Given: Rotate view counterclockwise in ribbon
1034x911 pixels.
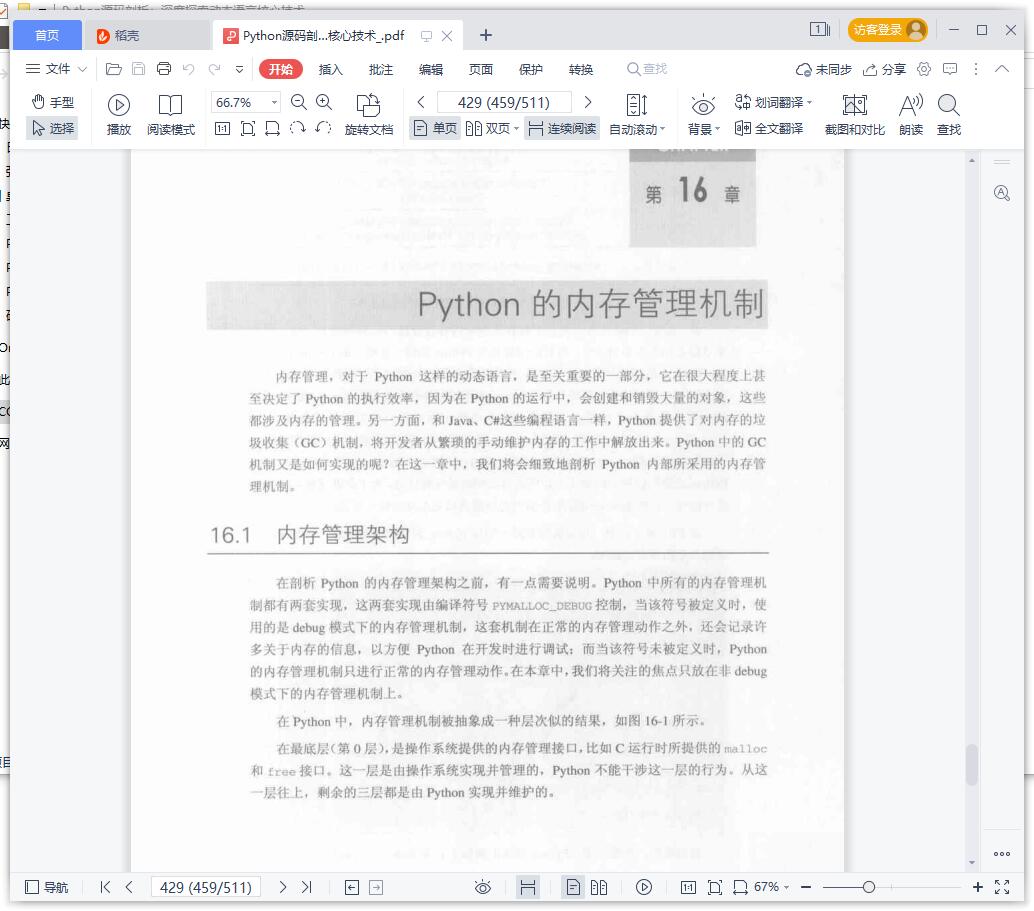Looking at the screenshot, I should 323,128.
